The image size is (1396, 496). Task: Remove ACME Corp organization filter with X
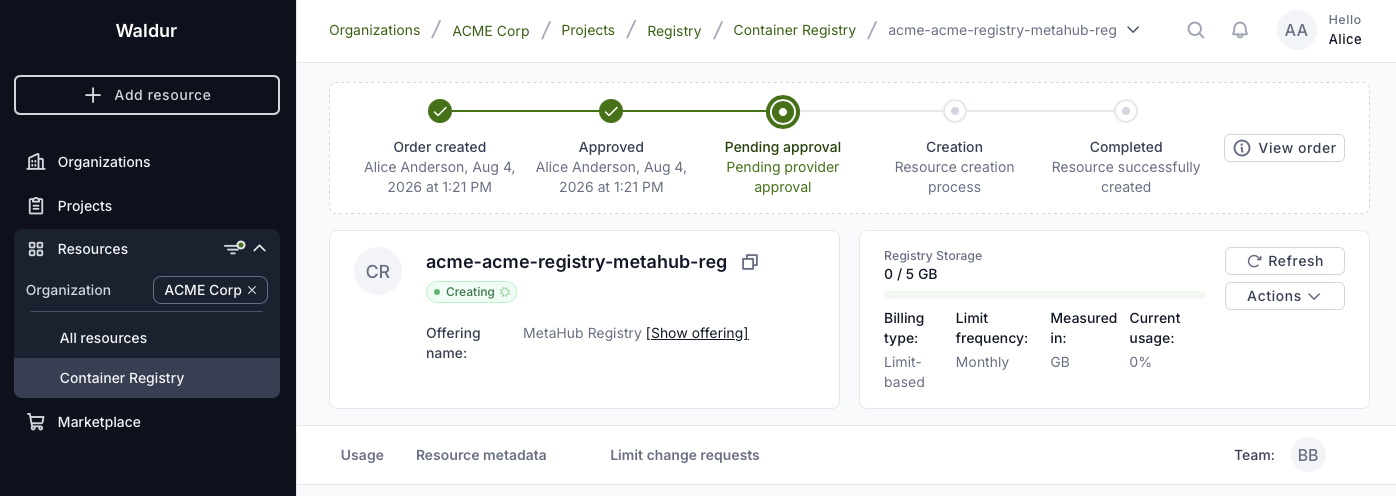click(252, 290)
